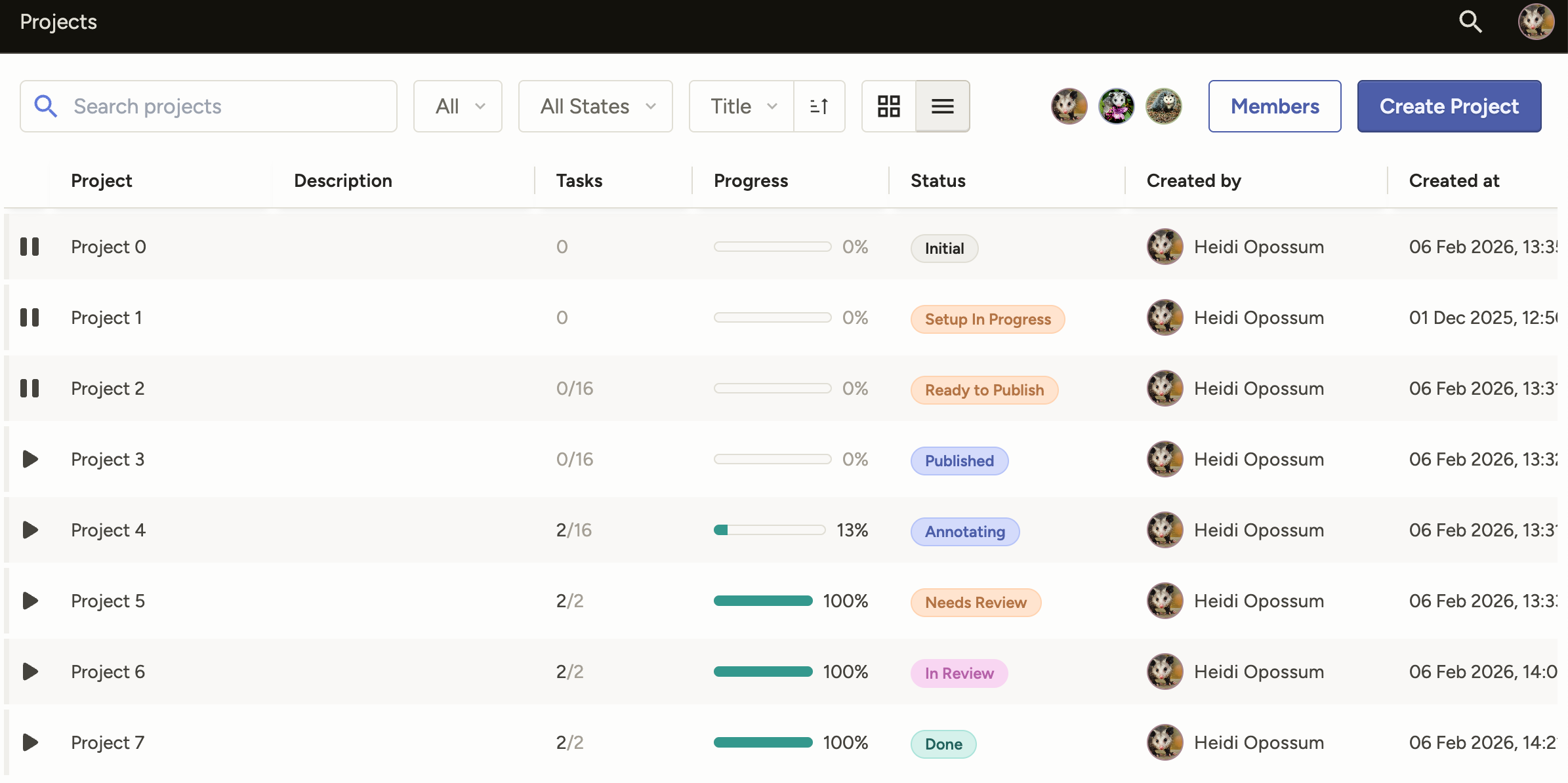
Task: Open the Members panel
Action: (x=1274, y=106)
